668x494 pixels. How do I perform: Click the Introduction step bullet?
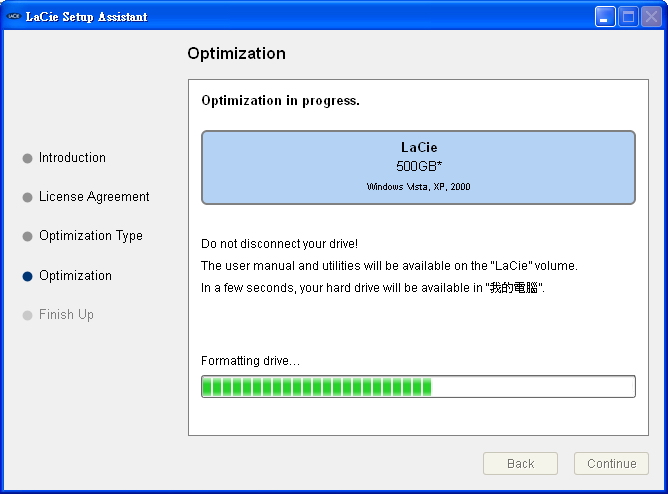click(27, 158)
